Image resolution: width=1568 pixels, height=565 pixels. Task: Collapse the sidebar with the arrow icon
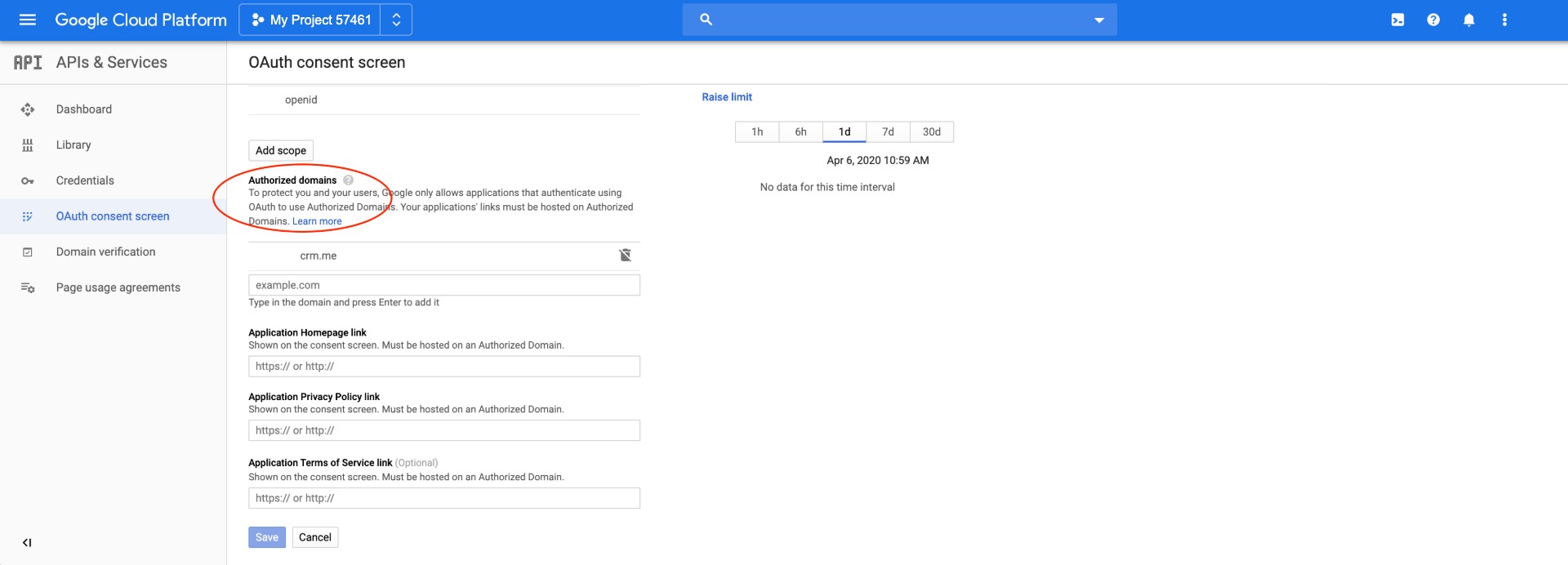click(x=27, y=542)
